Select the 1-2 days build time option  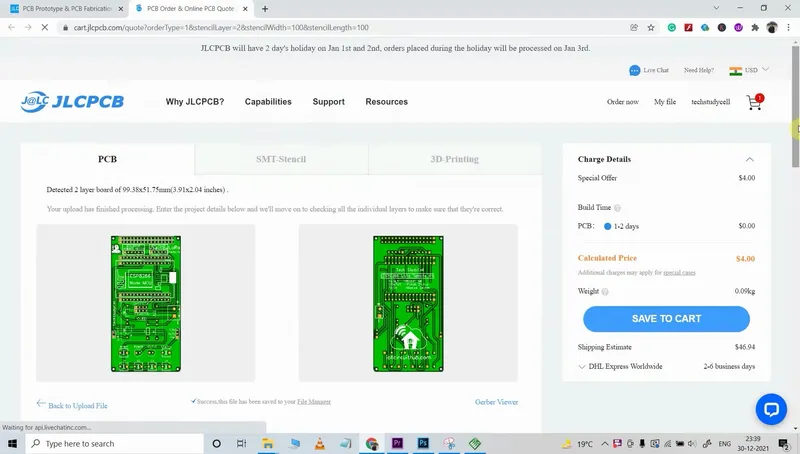(608, 227)
